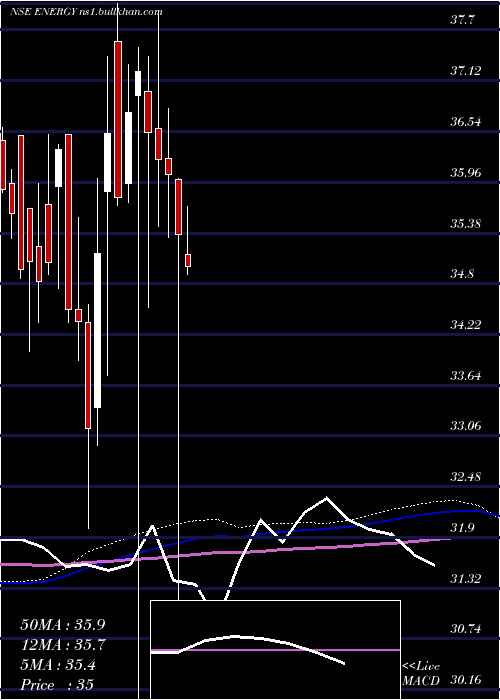The height and width of the screenshot is (700, 500).
Task: Click the 30.74 price axis label
Action: click(466, 629)
